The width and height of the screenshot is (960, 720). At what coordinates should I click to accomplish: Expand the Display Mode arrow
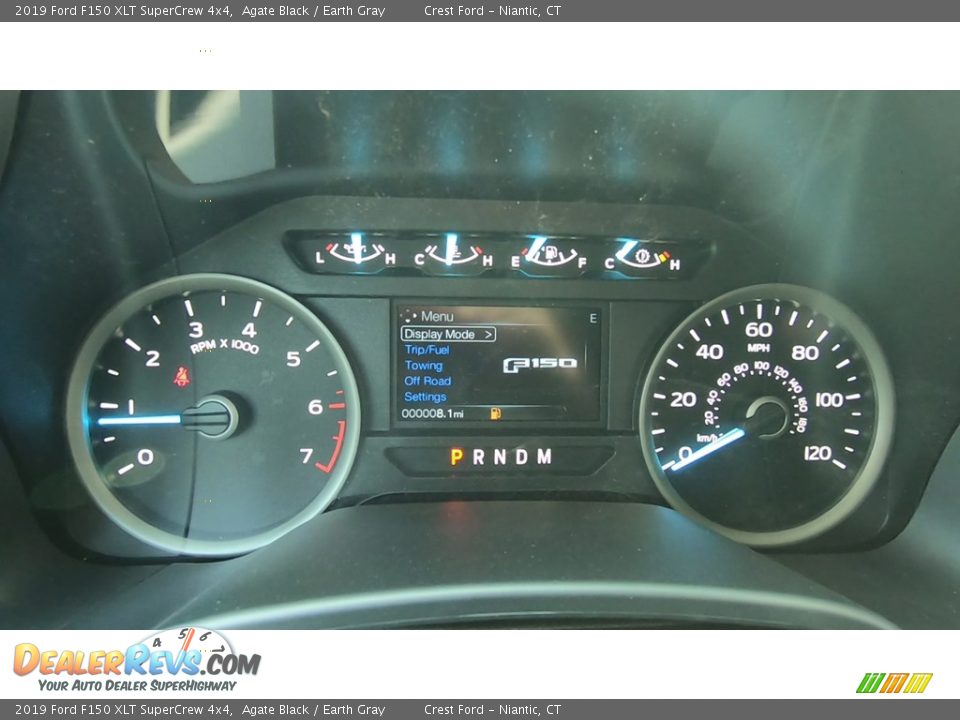[487, 334]
